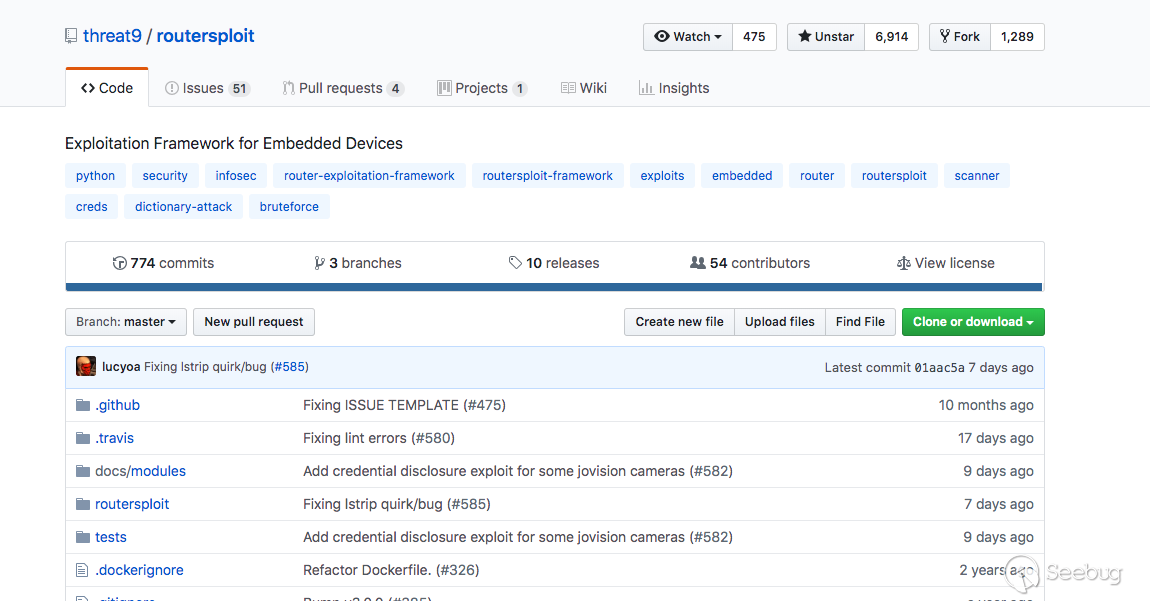This screenshot has width=1150, height=601.
Task: Select the creds topic tag
Action: (x=92, y=207)
